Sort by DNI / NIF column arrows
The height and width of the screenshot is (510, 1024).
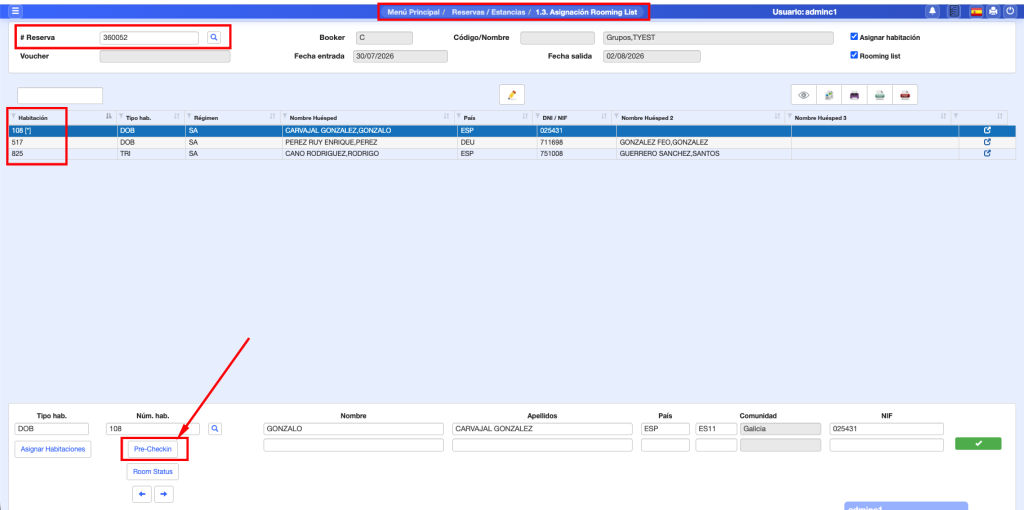pyautogui.click(x=603, y=116)
